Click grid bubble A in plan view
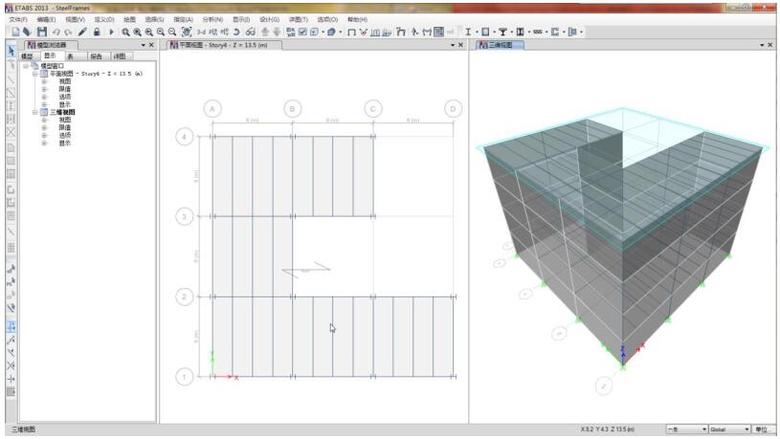 212,108
